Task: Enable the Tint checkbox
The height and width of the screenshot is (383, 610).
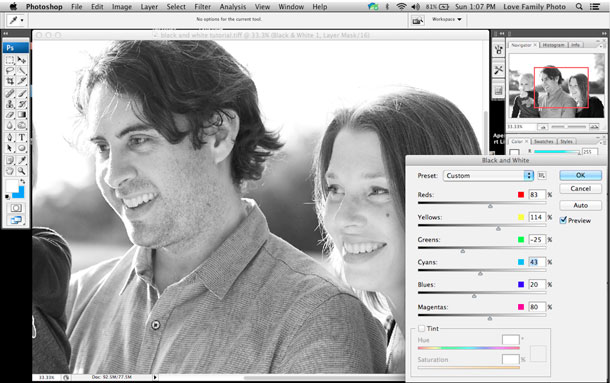Action: [421, 329]
